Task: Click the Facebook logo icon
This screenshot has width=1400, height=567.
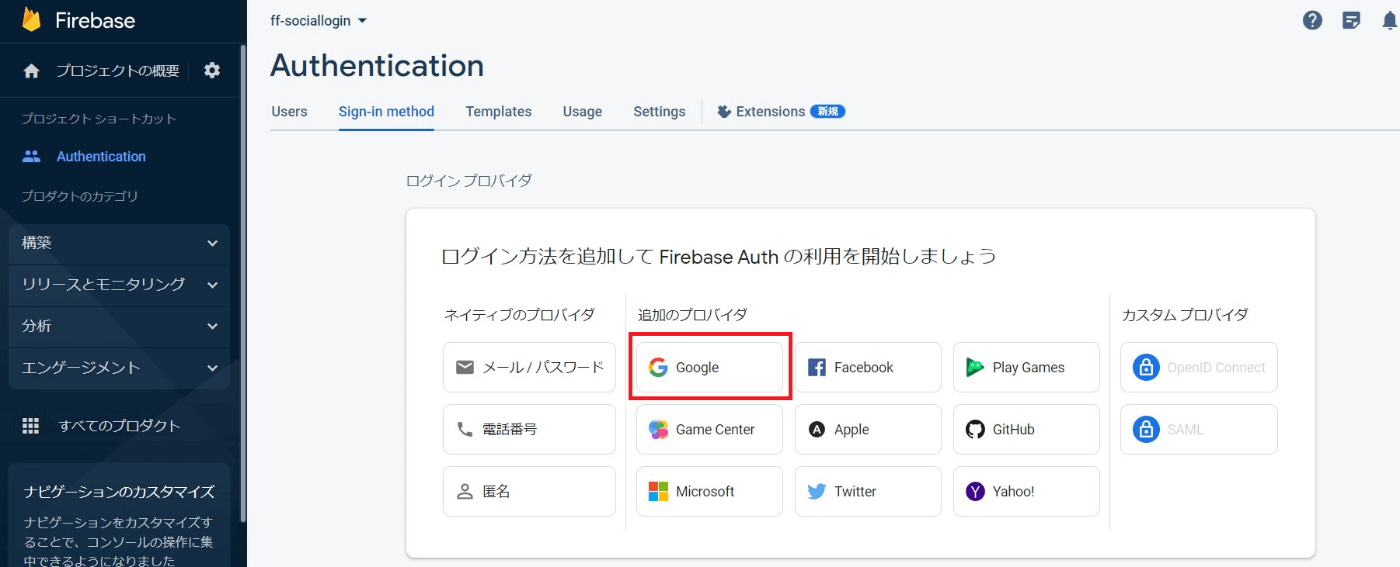Action: pos(816,367)
